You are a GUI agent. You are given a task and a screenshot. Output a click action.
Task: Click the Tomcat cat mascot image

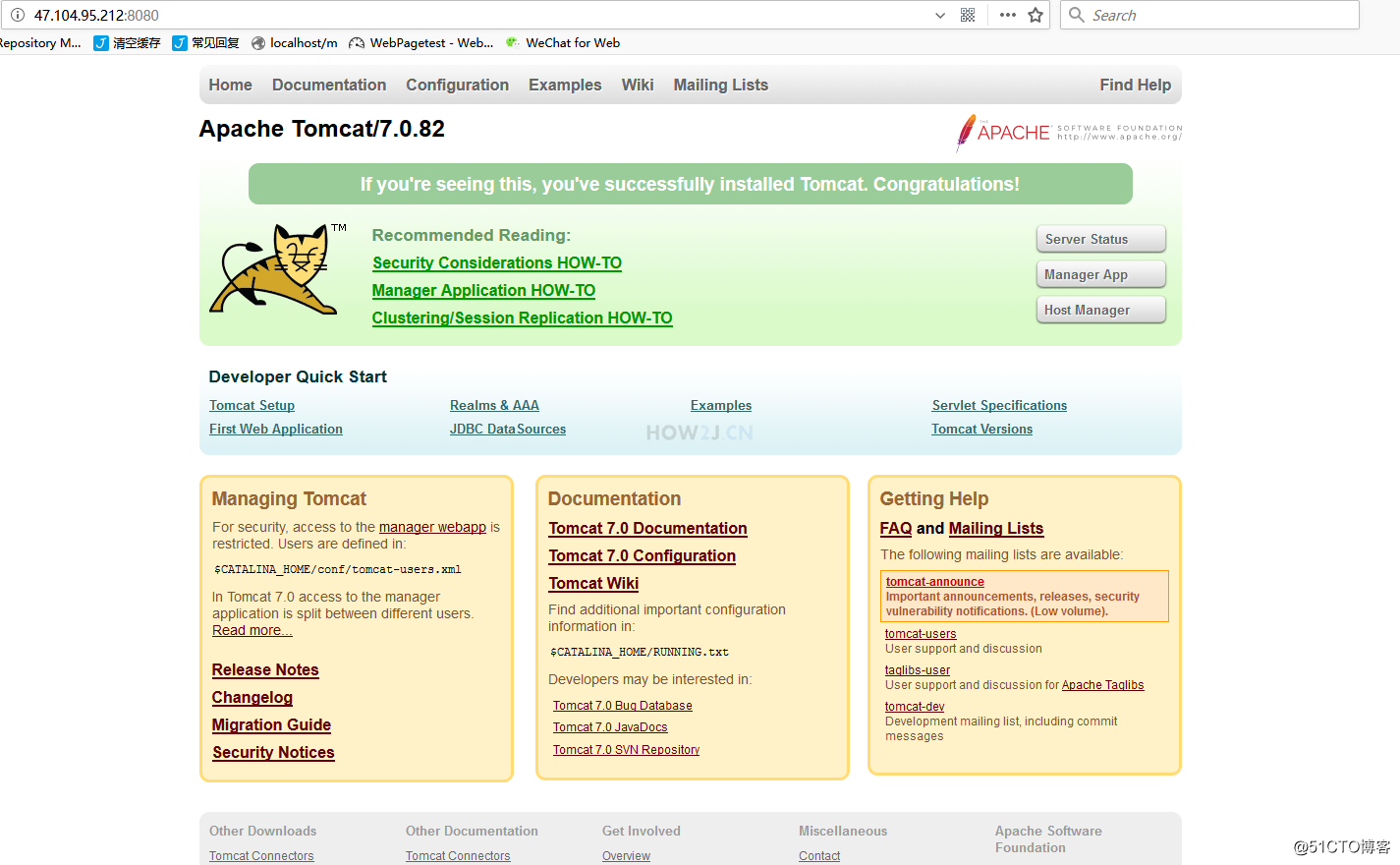click(x=277, y=268)
